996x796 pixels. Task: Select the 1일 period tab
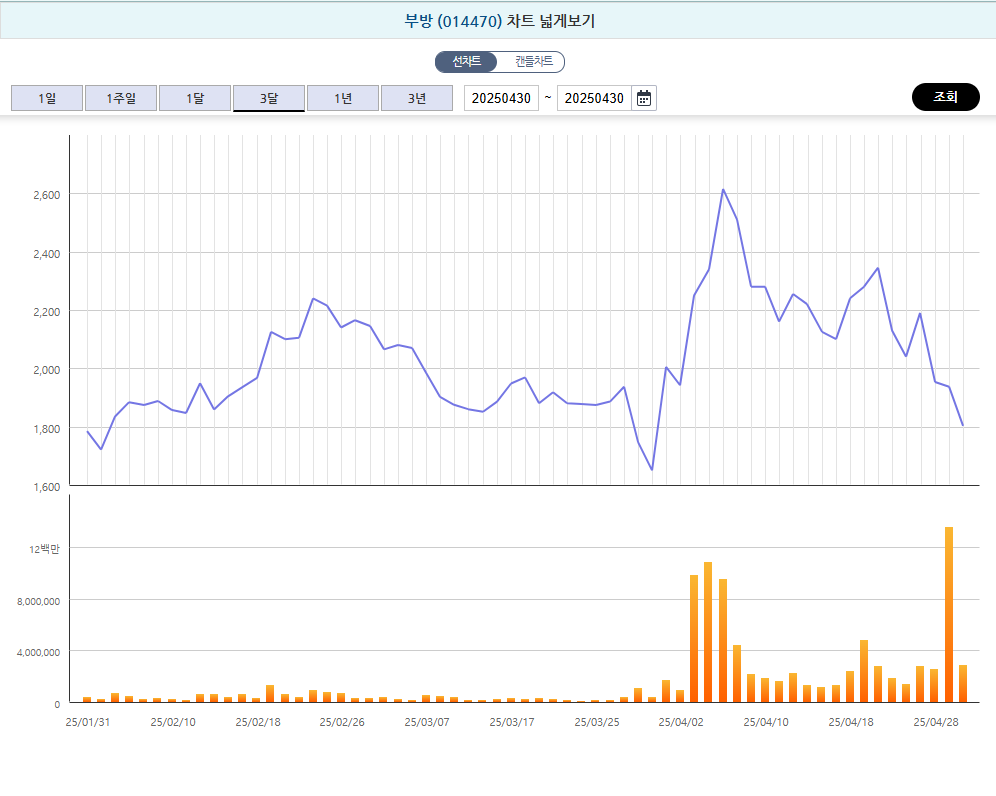(47, 98)
